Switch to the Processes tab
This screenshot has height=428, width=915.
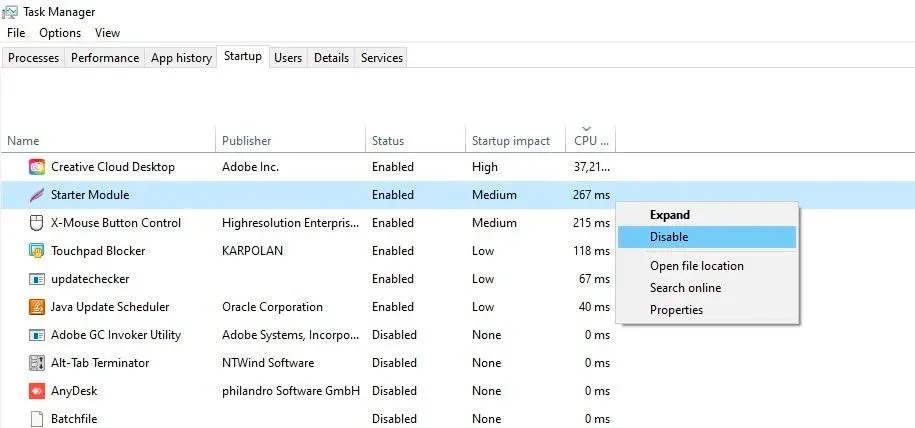(x=33, y=58)
